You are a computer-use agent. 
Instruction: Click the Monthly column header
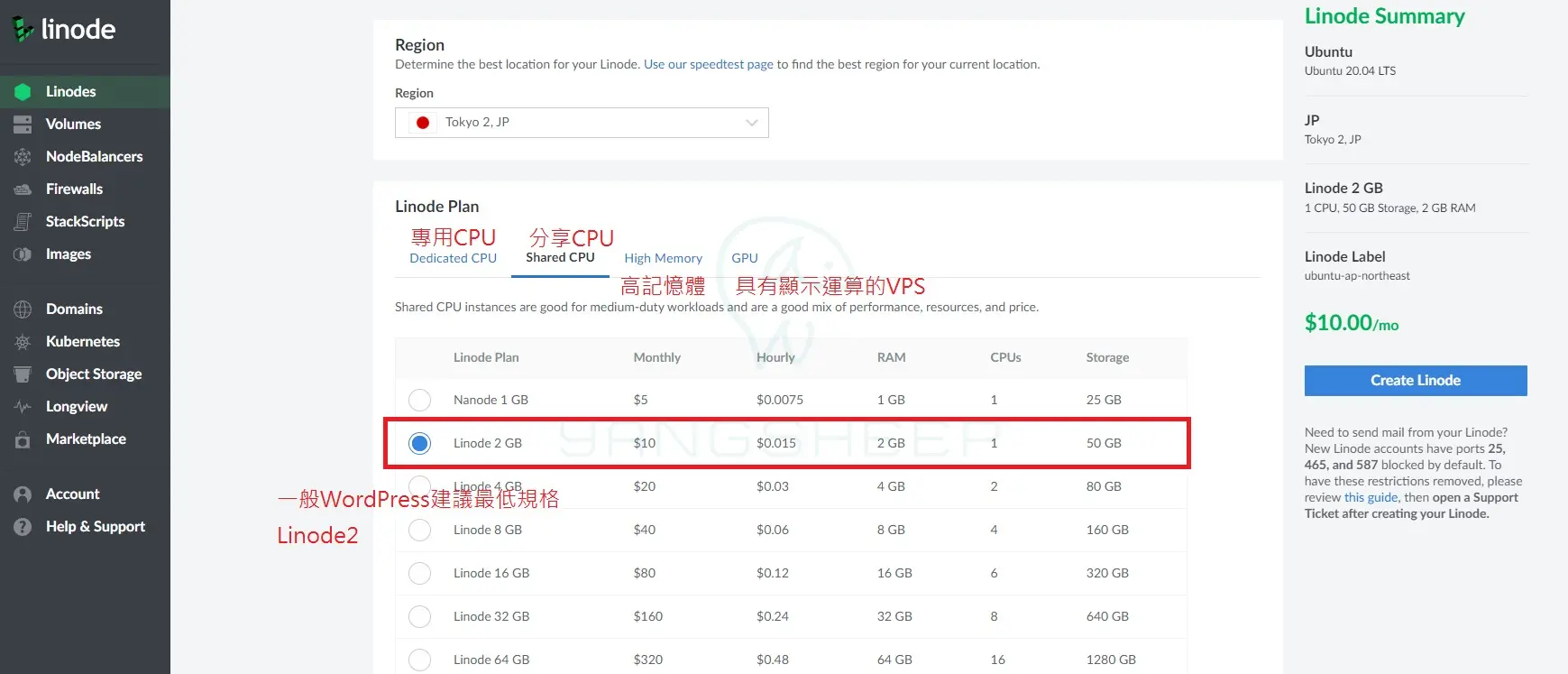656,358
